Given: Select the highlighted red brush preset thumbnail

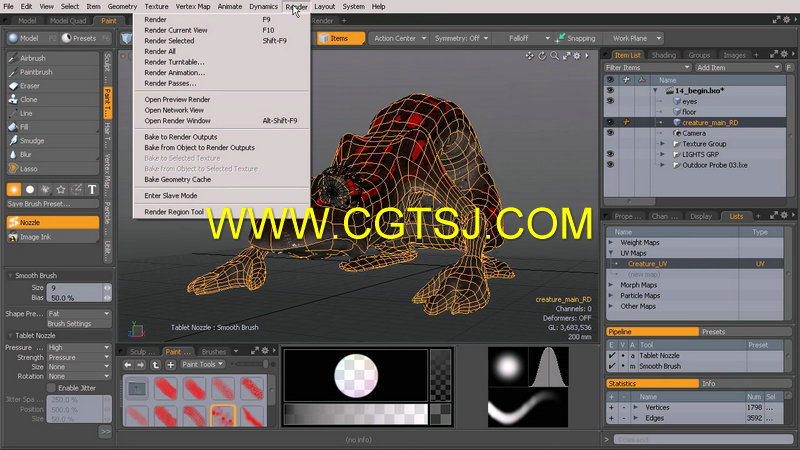Looking at the screenshot, I should click(223, 416).
